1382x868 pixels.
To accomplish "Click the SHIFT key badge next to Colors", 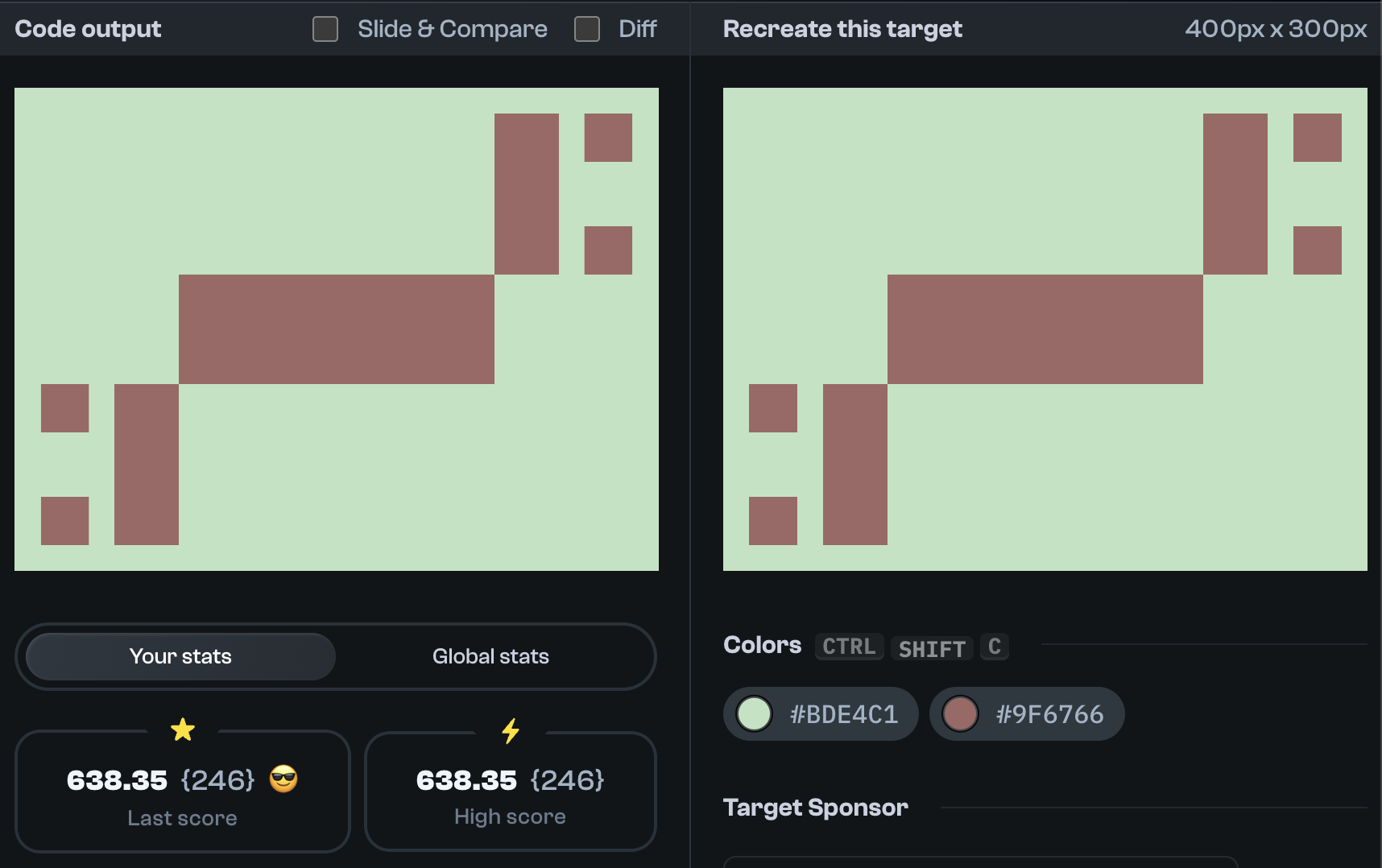I will pos(932,648).
